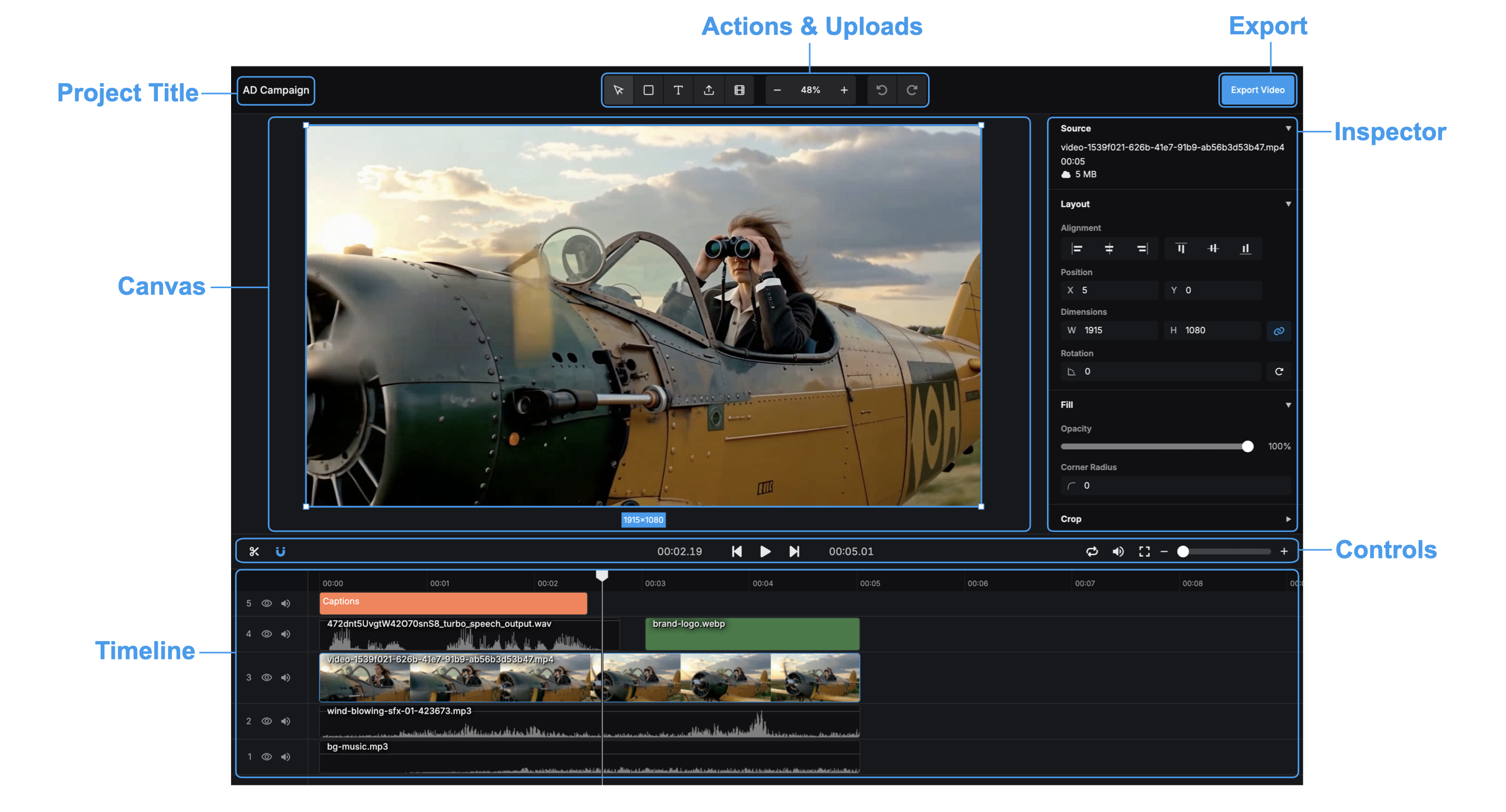Click the 00:05 mark on timeline ruler
The height and width of the screenshot is (812, 1506).
click(870, 584)
